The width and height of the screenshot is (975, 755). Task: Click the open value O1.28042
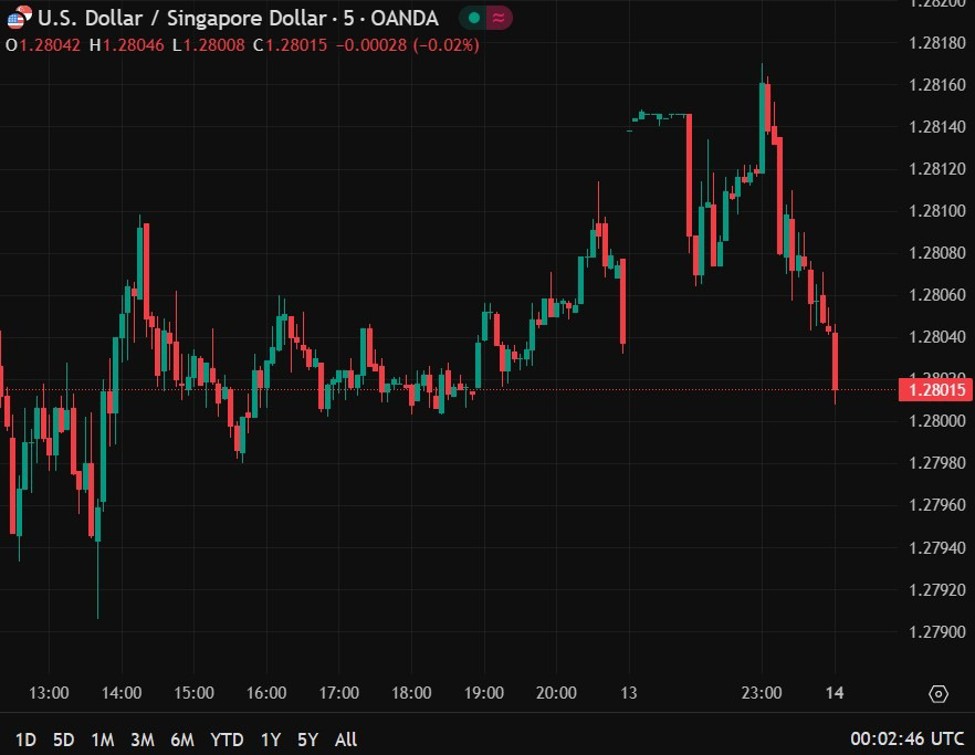point(43,45)
